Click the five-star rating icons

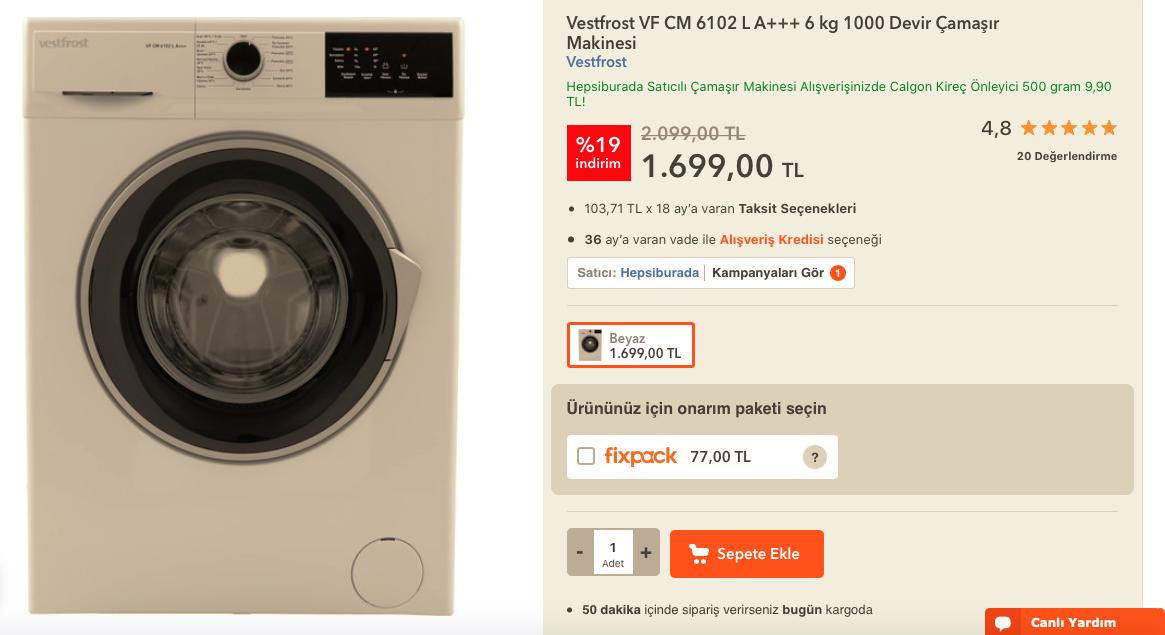pyautogui.click(x=1067, y=128)
